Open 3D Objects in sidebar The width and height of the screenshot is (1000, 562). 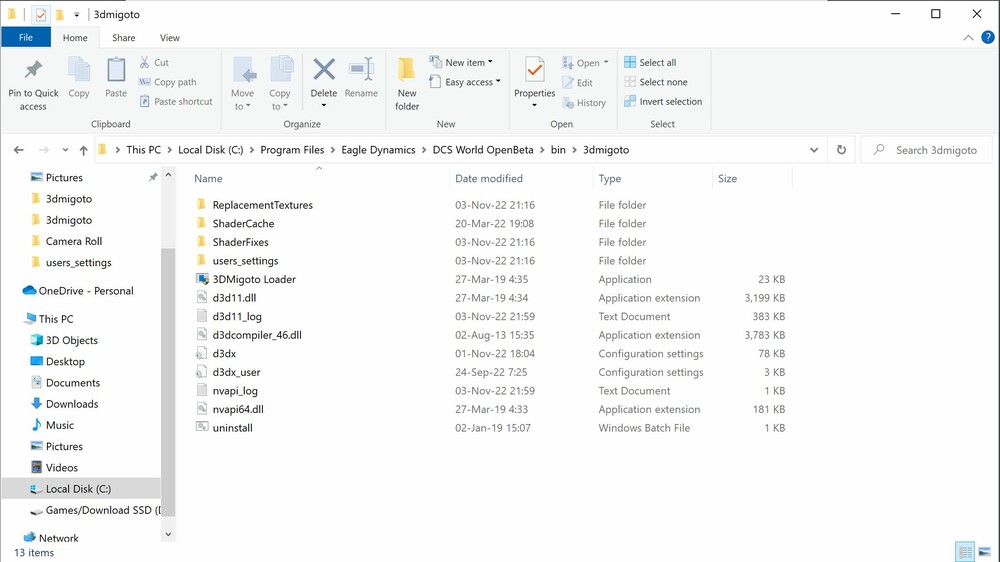pyautogui.click(x=64, y=341)
